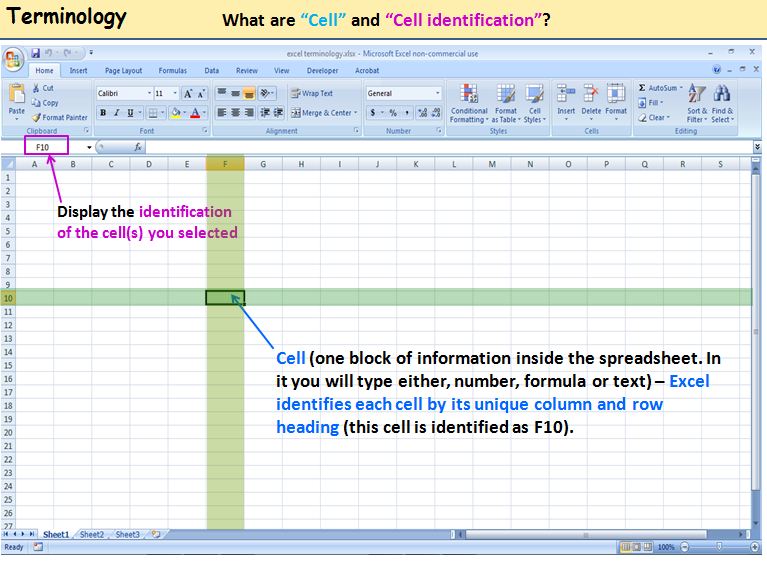Image resolution: width=767 pixels, height=574 pixels.
Task: Click the zoom slider in status bar
Action: 717,547
